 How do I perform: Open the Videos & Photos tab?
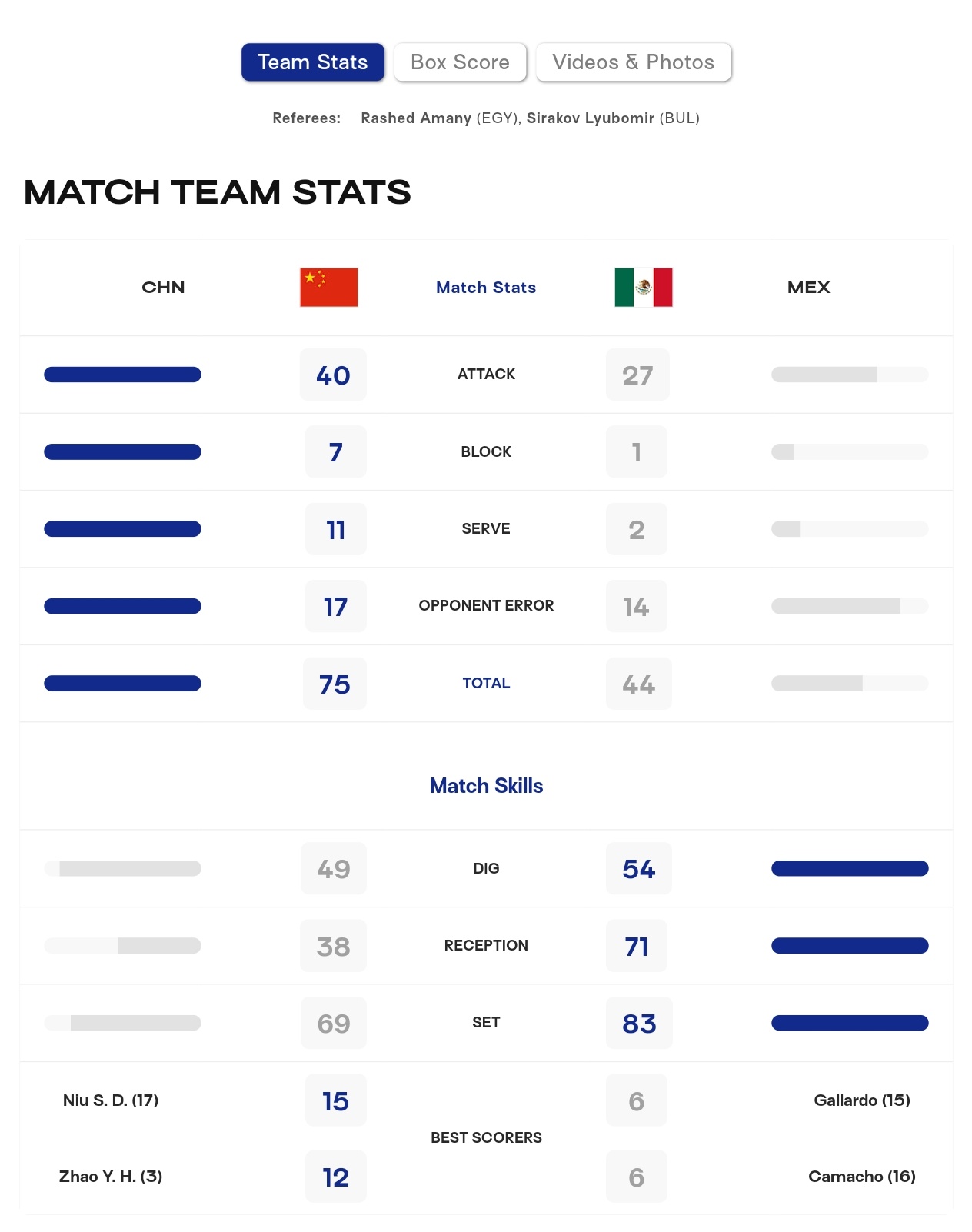click(x=634, y=62)
